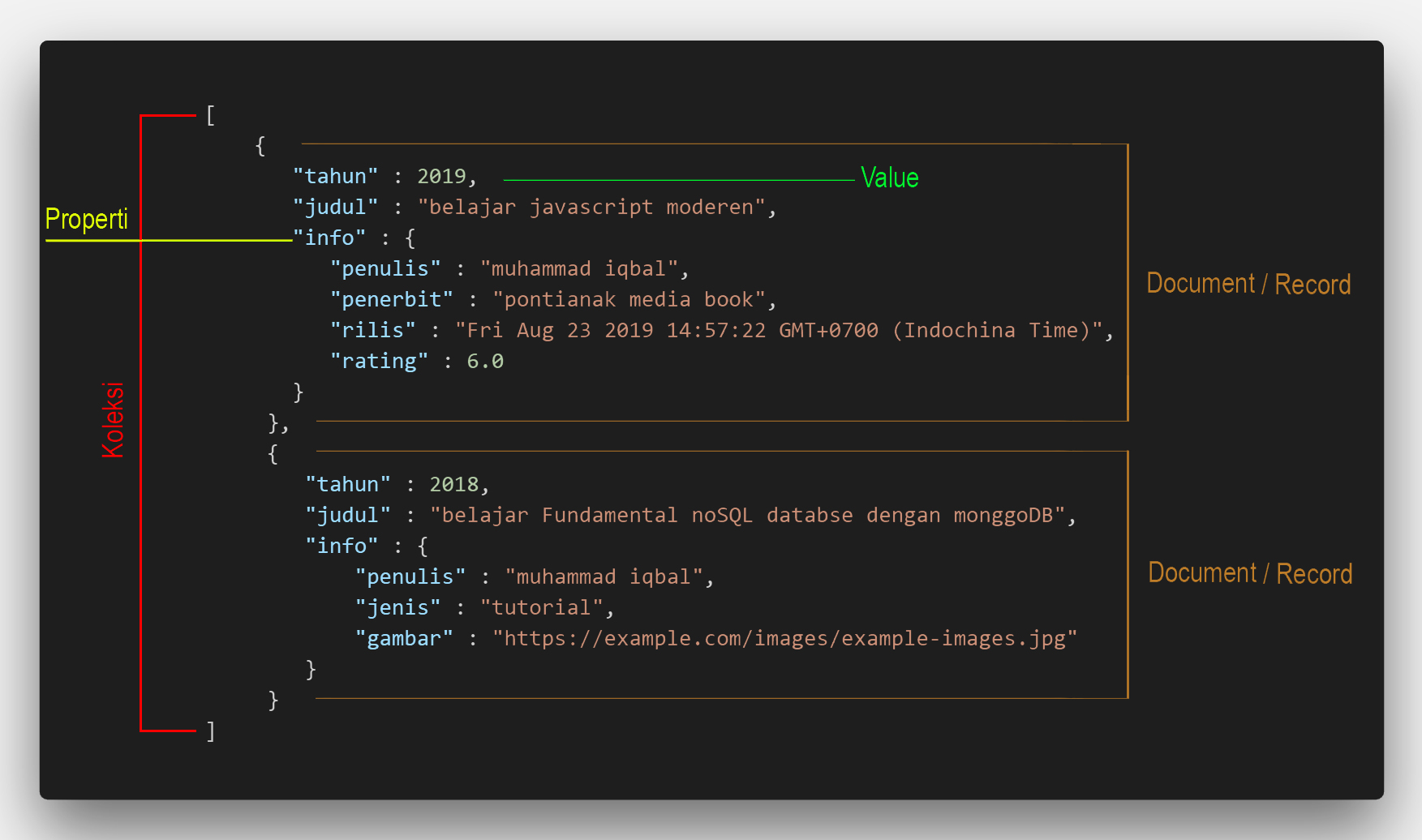Click the "penerbit" property key
This screenshot has height=840, width=1422.
pos(391,300)
